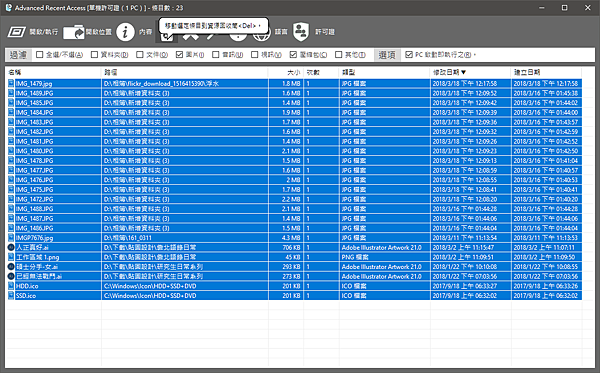The height and width of the screenshot is (373, 600).
Task: Click the Illustrator icon of 已經無法戰鬥.ai
Action: (11, 276)
